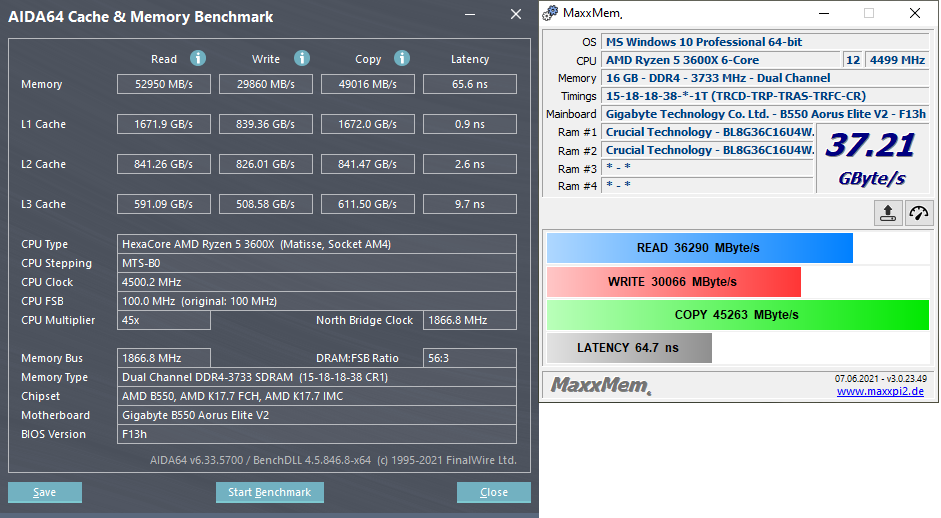Click L3 Cache Copy value 611.50 GB/s
This screenshot has width=941, height=518.
tap(368, 204)
